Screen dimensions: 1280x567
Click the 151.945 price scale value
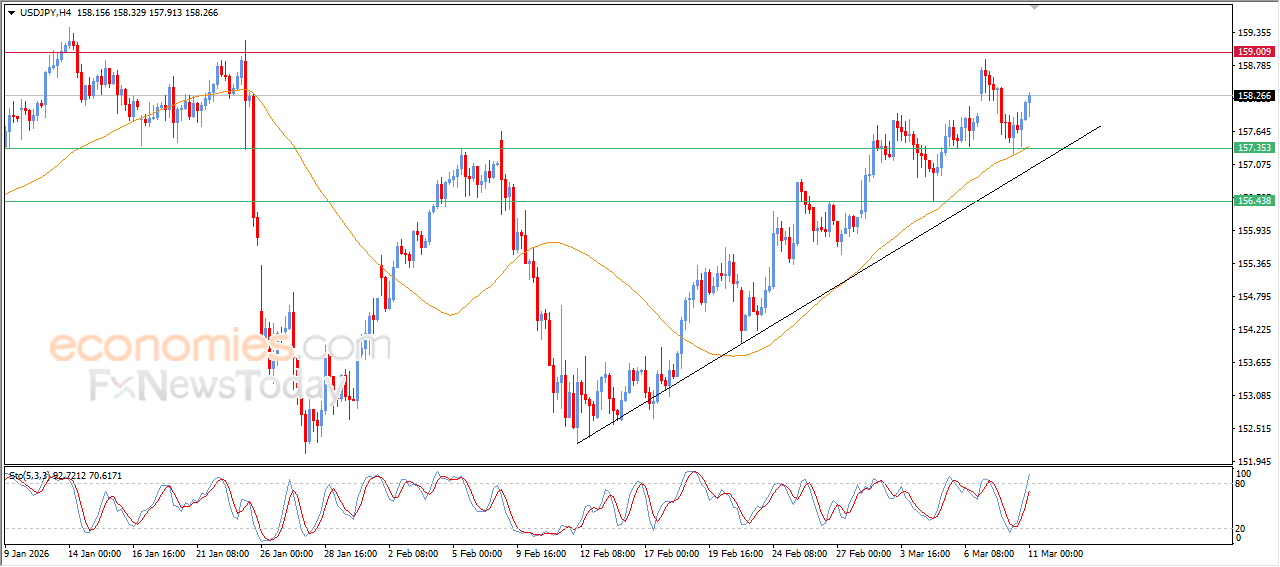coord(1254,461)
